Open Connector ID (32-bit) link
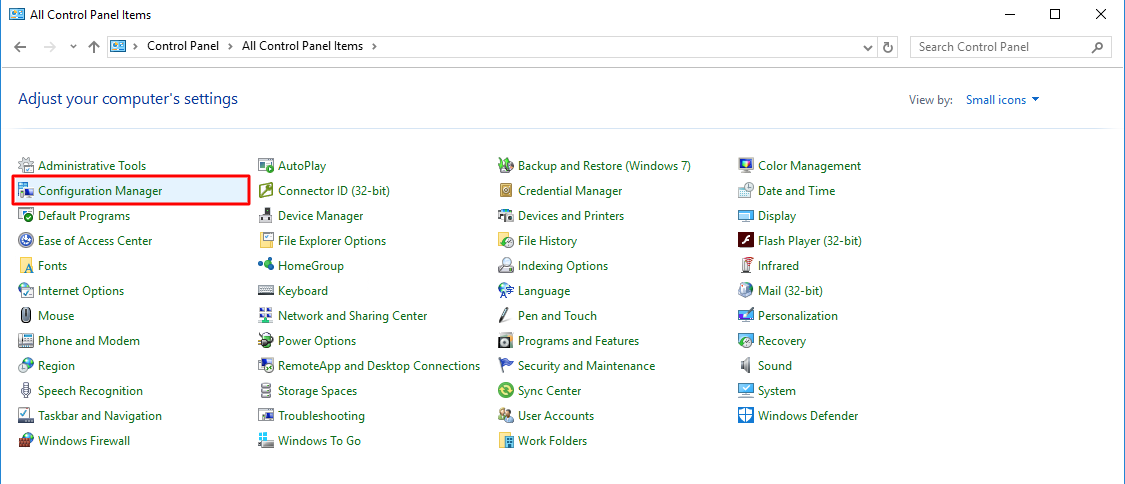 point(334,191)
